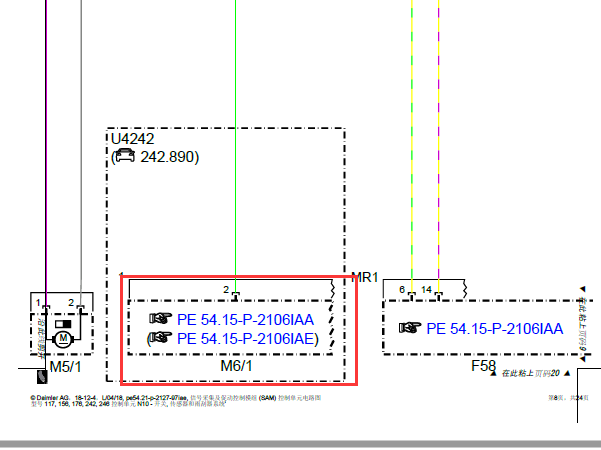Click pin 14 on the F58 connector

tap(426, 290)
